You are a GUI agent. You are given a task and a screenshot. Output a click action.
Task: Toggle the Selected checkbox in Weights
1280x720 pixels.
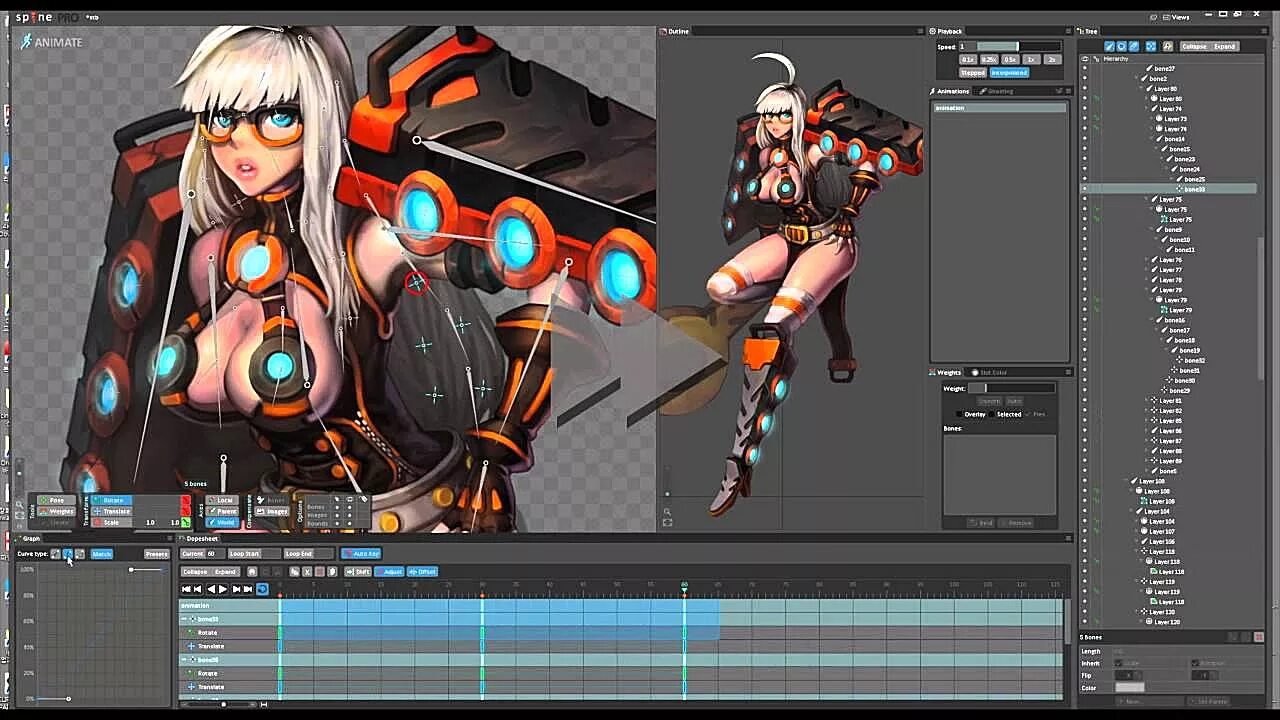[993, 414]
